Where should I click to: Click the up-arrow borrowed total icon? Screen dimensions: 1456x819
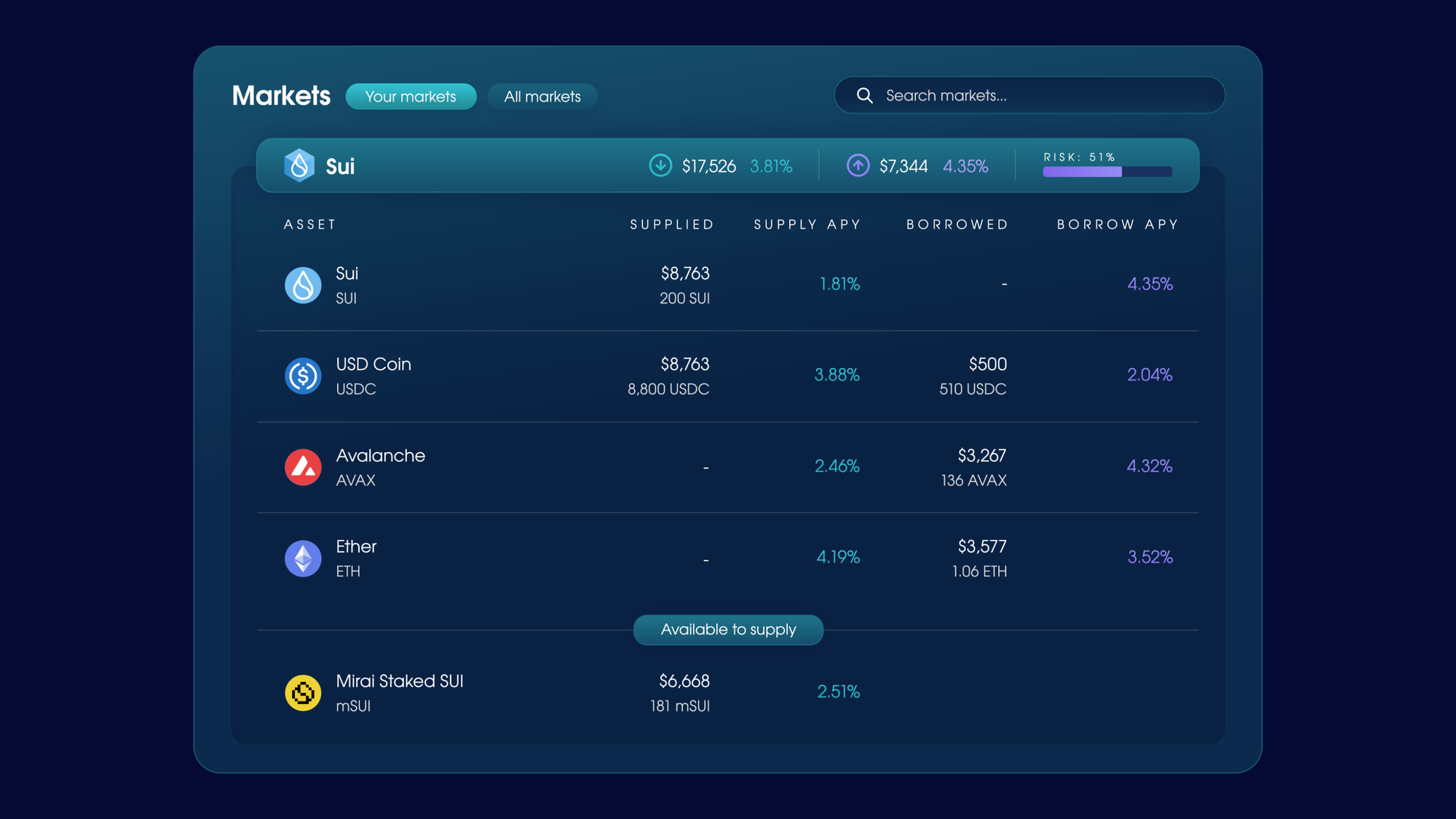click(858, 165)
